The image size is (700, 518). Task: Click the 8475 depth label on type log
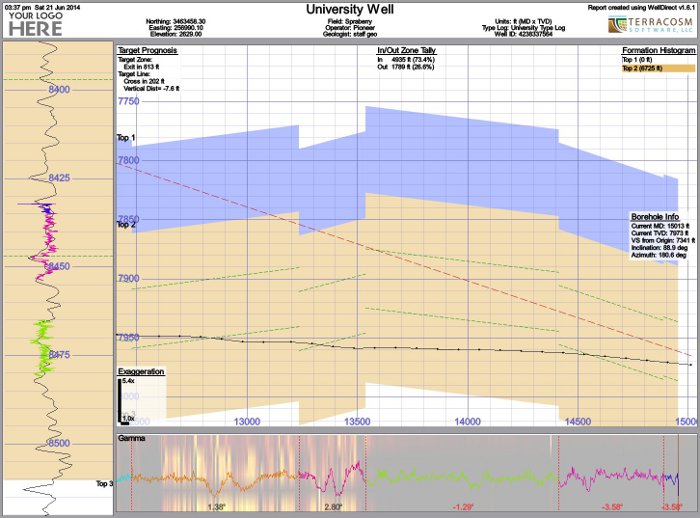59,355
